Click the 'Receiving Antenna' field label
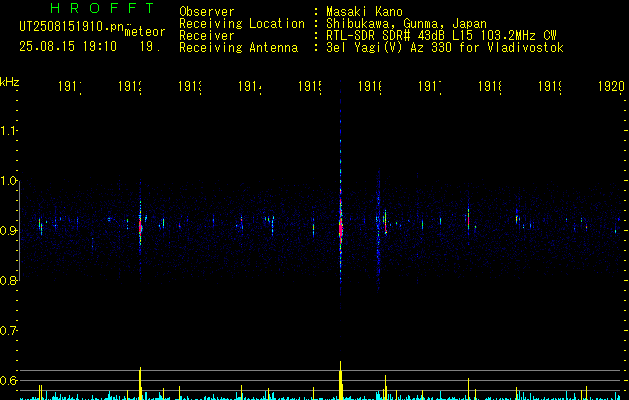This screenshot has width=629, height=400. [x=239, y=48]
